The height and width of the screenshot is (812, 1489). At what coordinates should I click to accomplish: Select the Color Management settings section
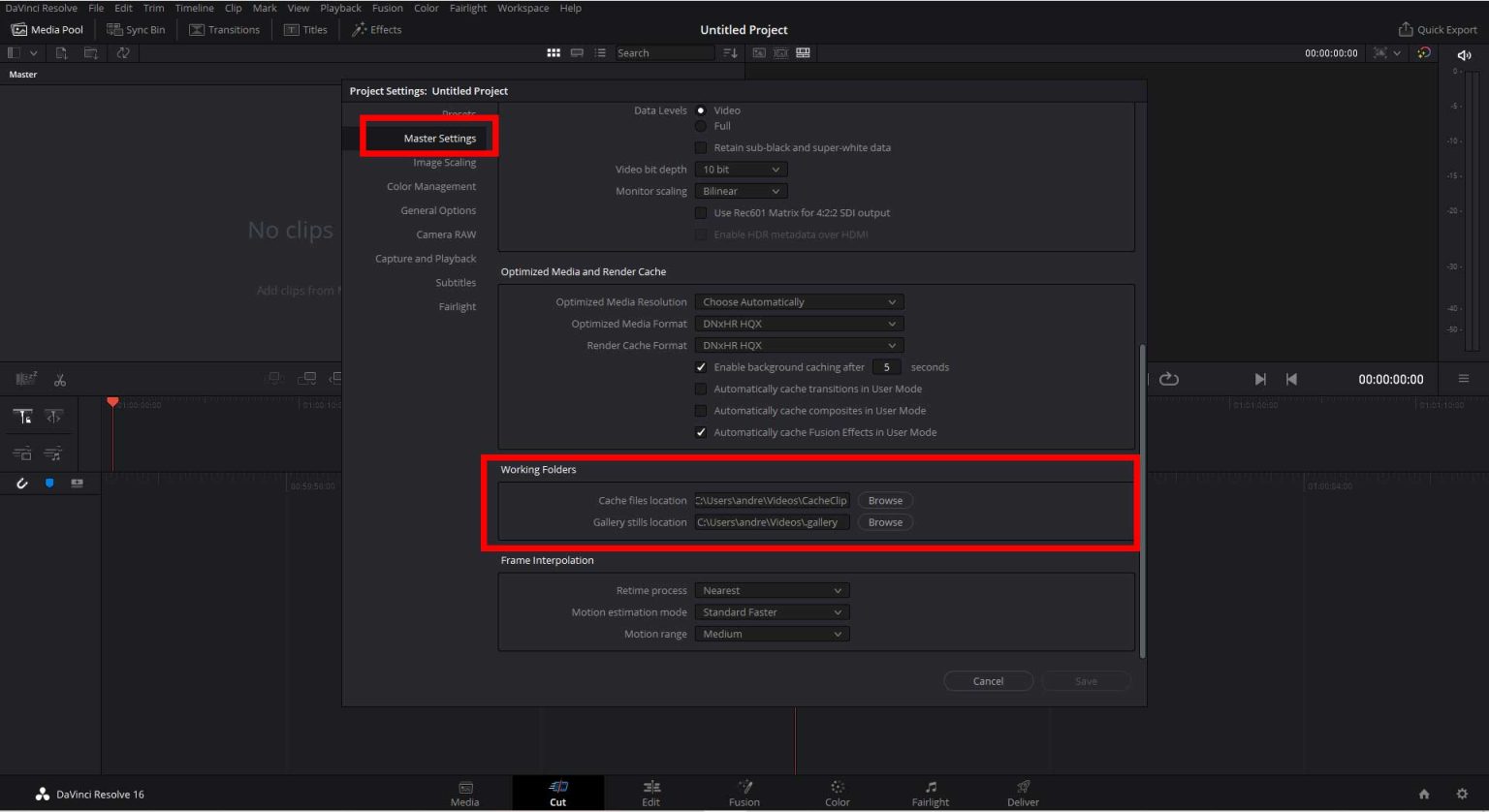(x=431, y=186)
